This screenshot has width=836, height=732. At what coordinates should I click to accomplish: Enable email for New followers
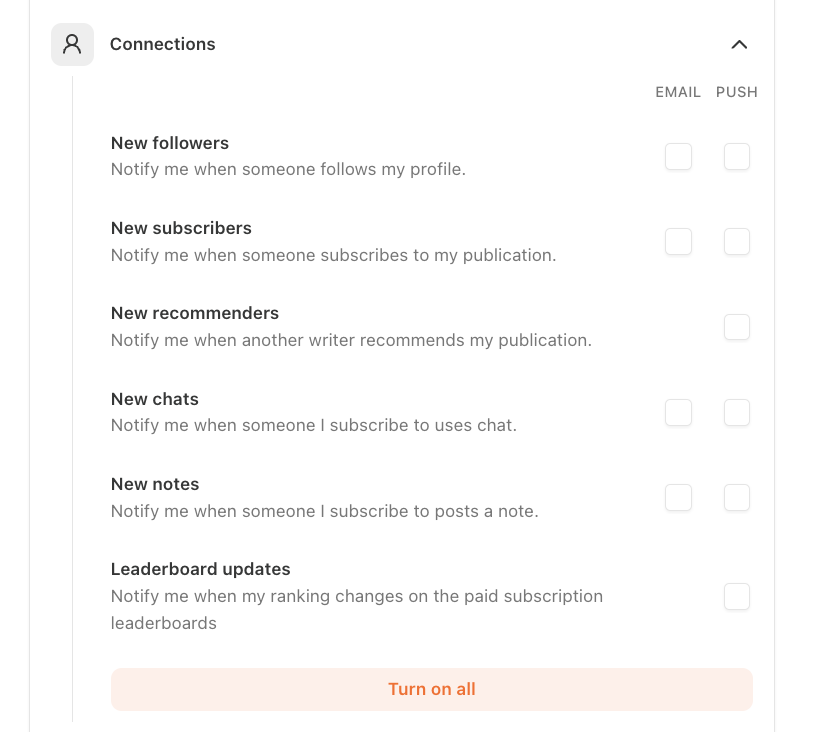[678, 156]
